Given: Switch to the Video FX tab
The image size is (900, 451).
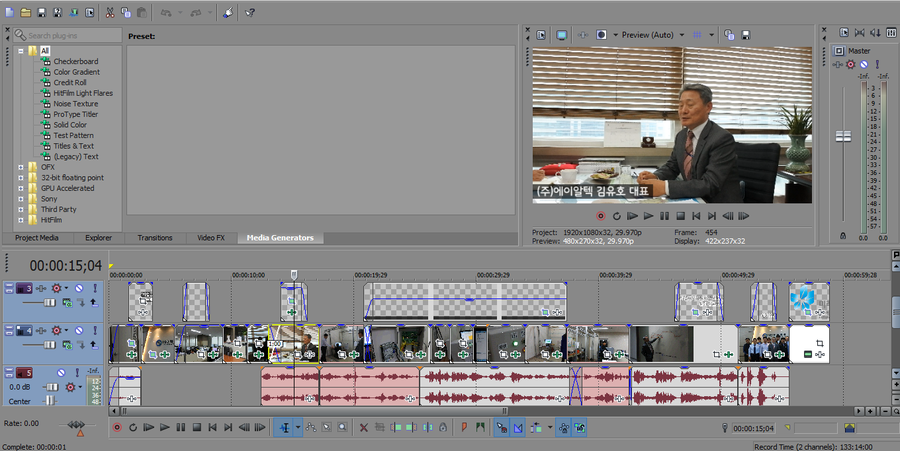Looking at the screenshot, I should (211, 238).
